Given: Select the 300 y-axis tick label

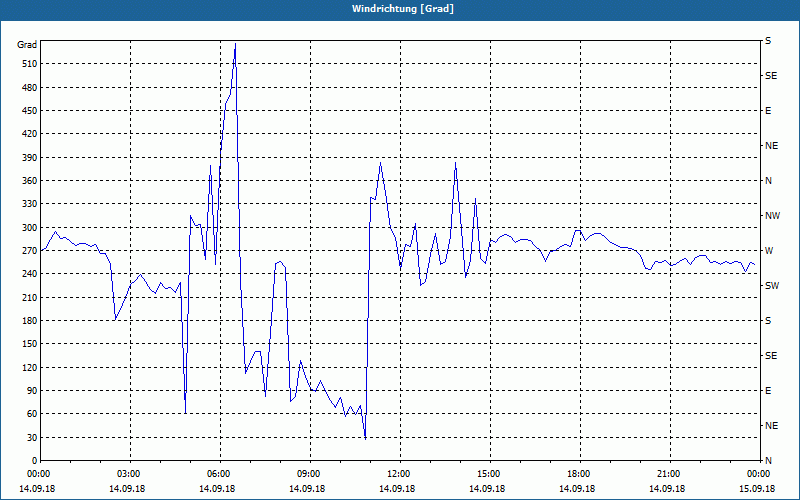Looking at the screenshot, I should tap(30, 228).
